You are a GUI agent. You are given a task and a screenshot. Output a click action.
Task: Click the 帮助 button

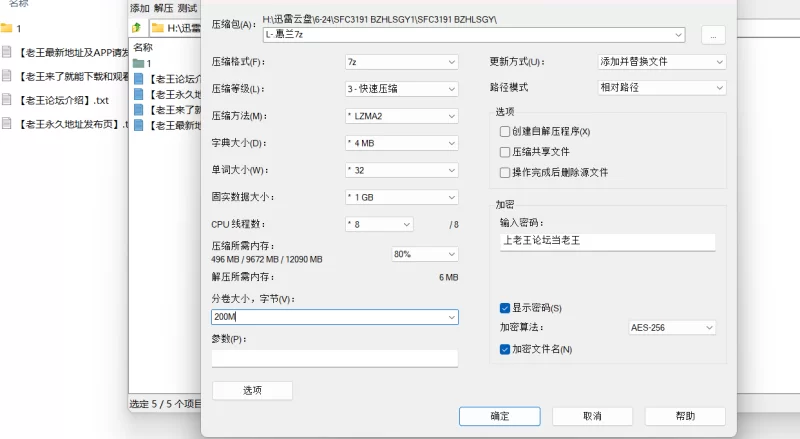coord(685,416)
